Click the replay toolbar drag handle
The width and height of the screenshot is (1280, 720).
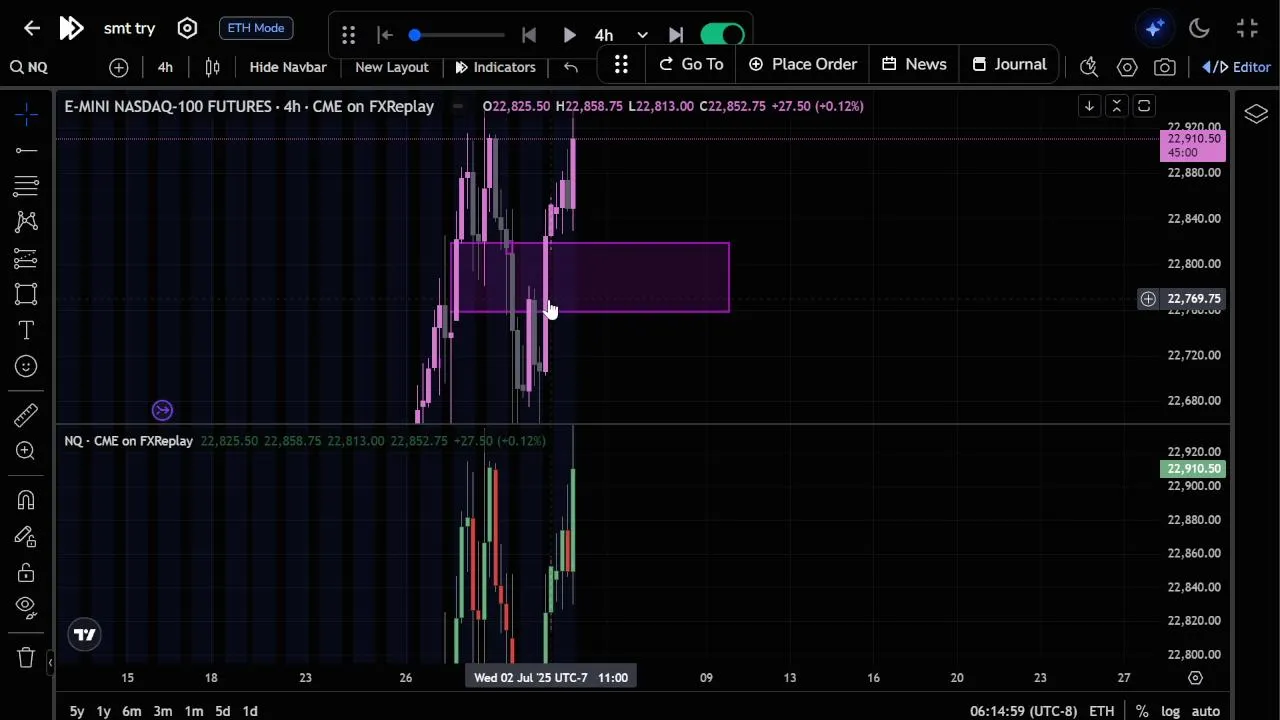[349, 36]
